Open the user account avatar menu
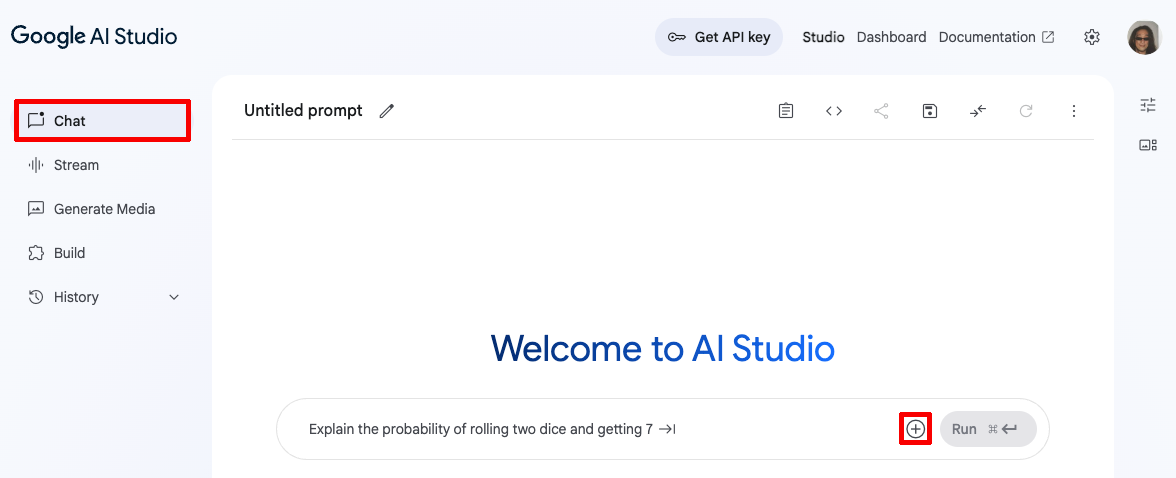The image size is (1176, 478). click(1143, 37)
